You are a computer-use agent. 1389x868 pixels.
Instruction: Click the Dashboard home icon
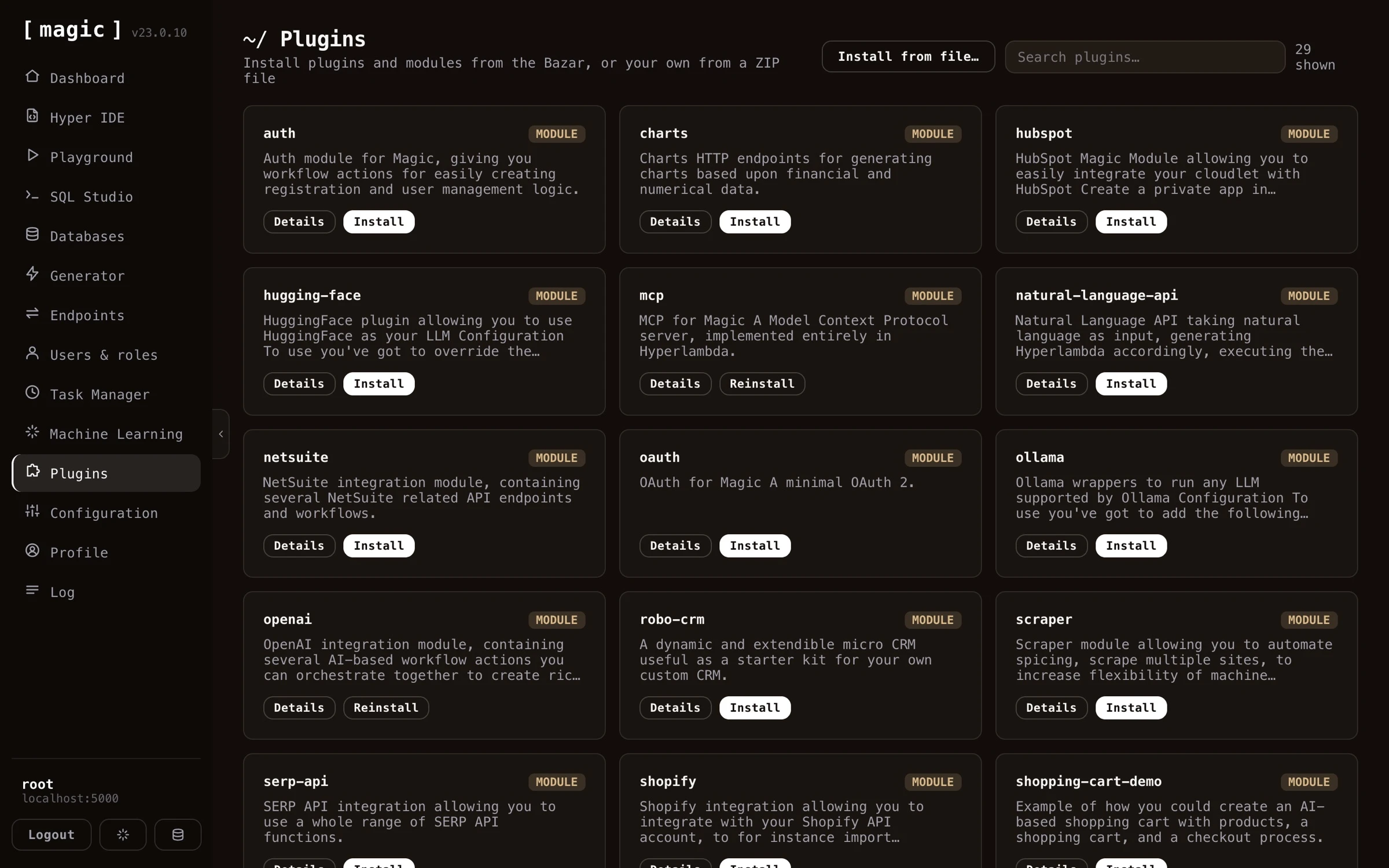[32, 76]
